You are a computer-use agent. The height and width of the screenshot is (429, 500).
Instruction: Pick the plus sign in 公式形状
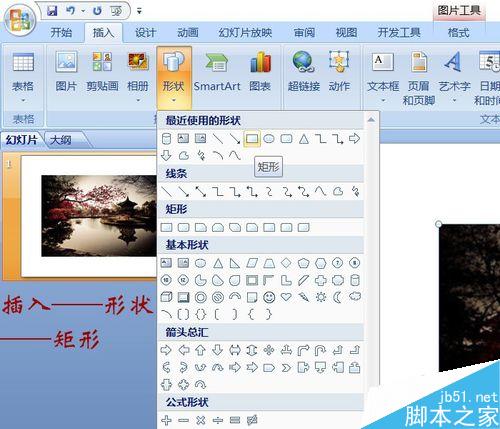(166, 420)
